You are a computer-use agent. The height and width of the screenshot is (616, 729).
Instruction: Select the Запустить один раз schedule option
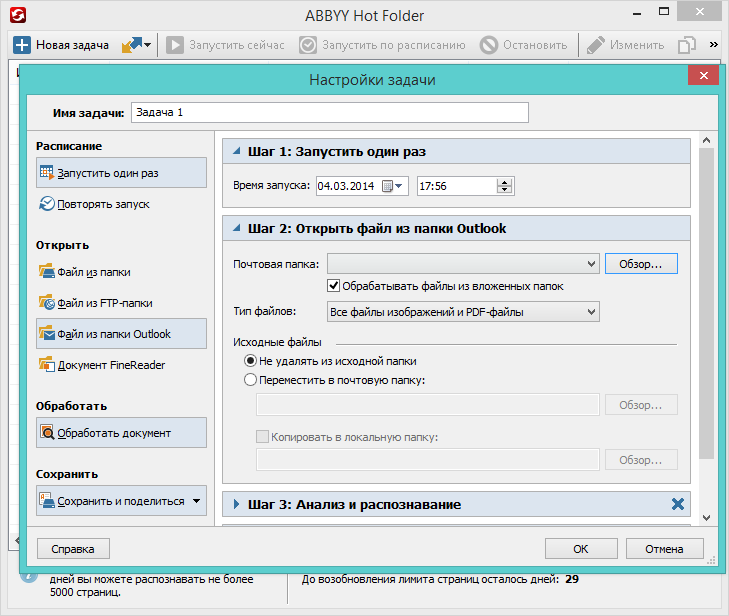[121, 173]
